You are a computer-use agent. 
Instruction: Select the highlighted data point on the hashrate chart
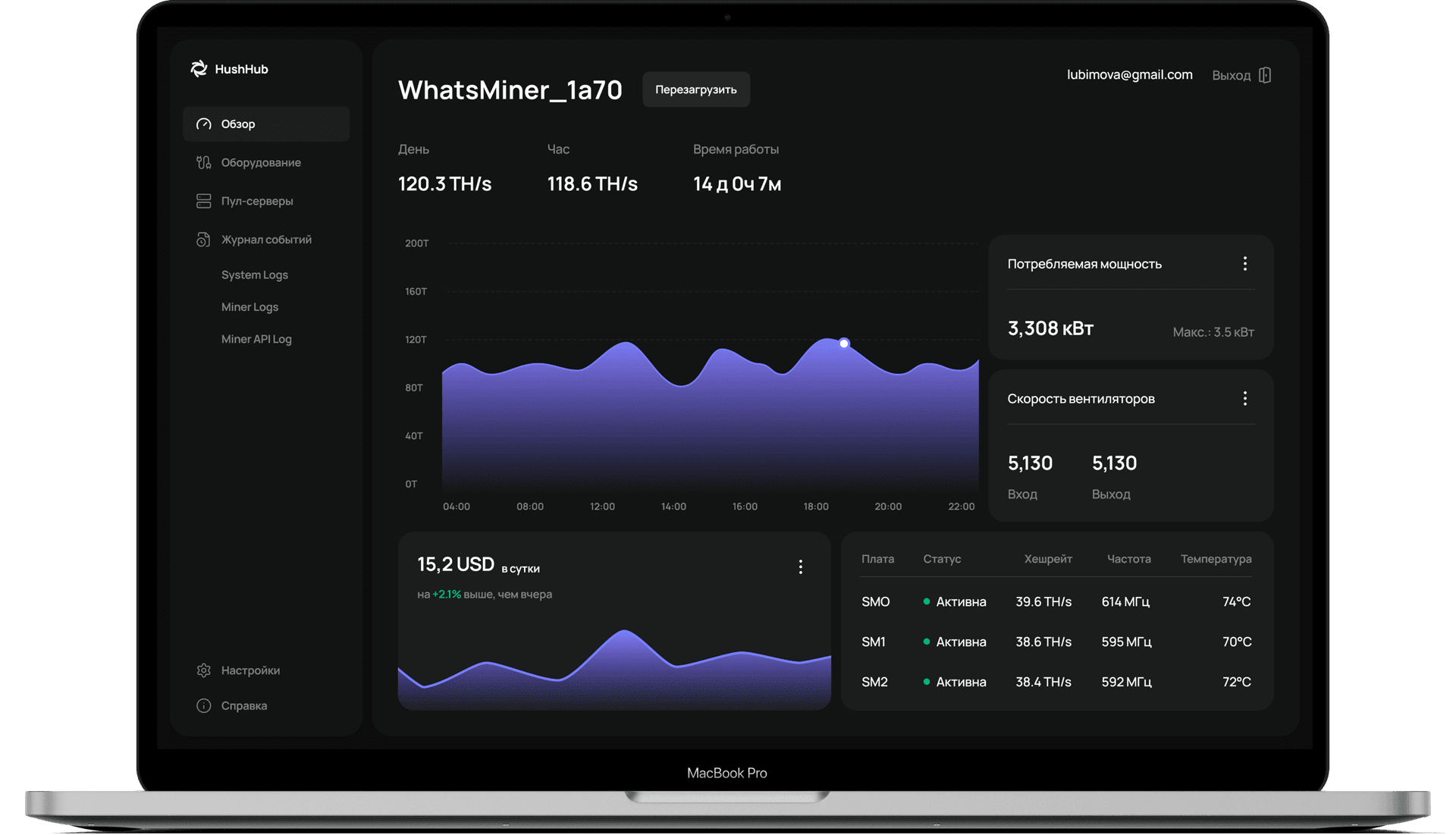click(844, 344)
